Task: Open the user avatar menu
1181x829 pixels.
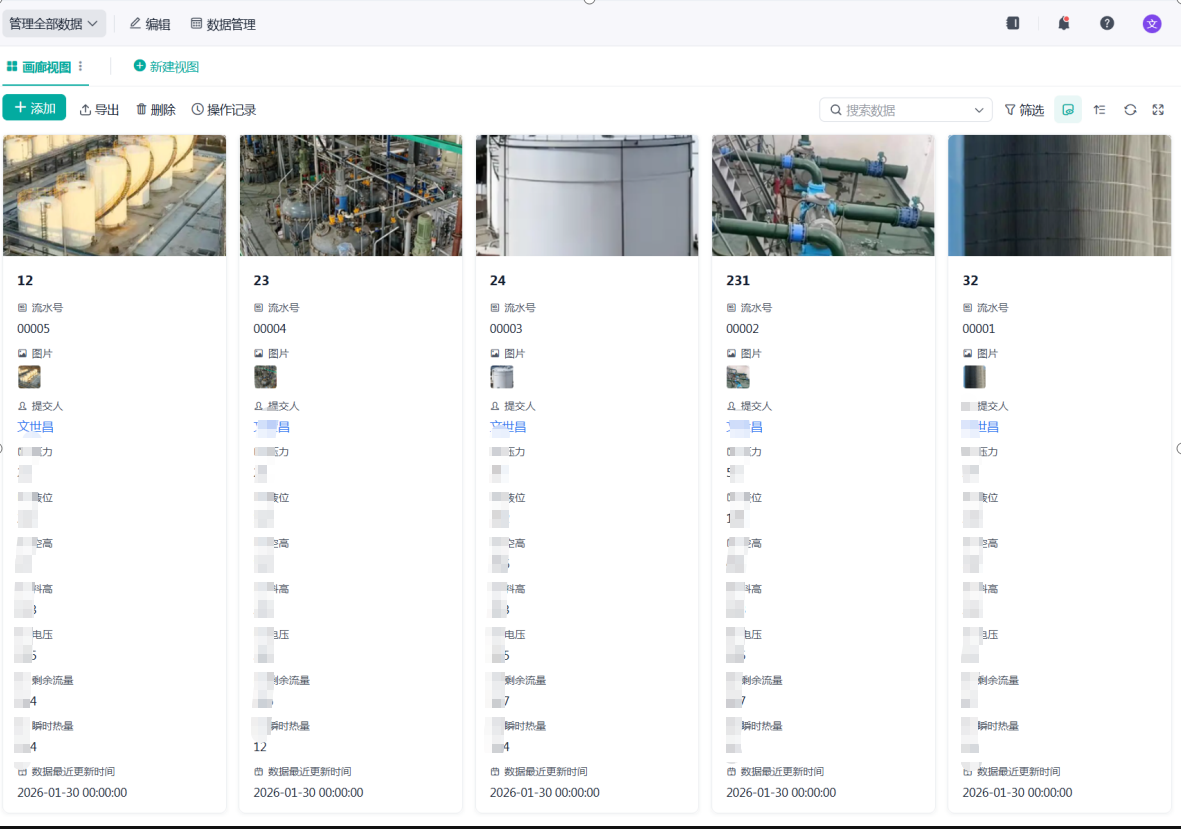Action: [x=1152, y=24]
